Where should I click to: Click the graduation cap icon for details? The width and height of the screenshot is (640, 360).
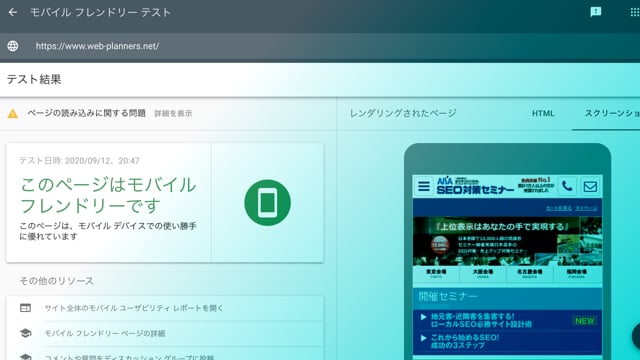click(25, 333)
